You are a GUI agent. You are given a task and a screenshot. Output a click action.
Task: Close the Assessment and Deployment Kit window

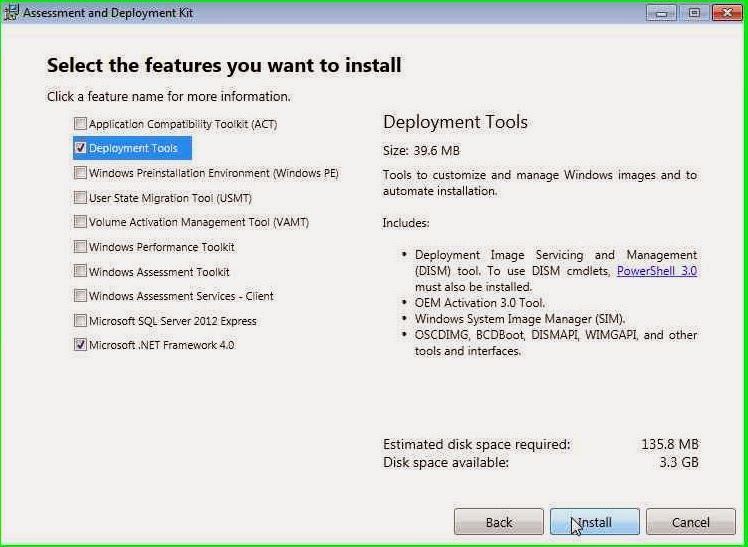click(722, 13)
